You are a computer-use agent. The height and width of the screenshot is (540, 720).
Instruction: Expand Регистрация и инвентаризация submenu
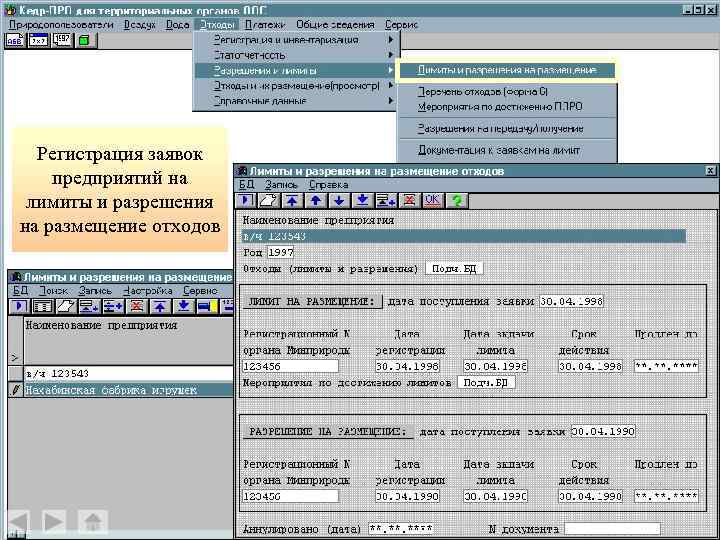click(297, 40)
